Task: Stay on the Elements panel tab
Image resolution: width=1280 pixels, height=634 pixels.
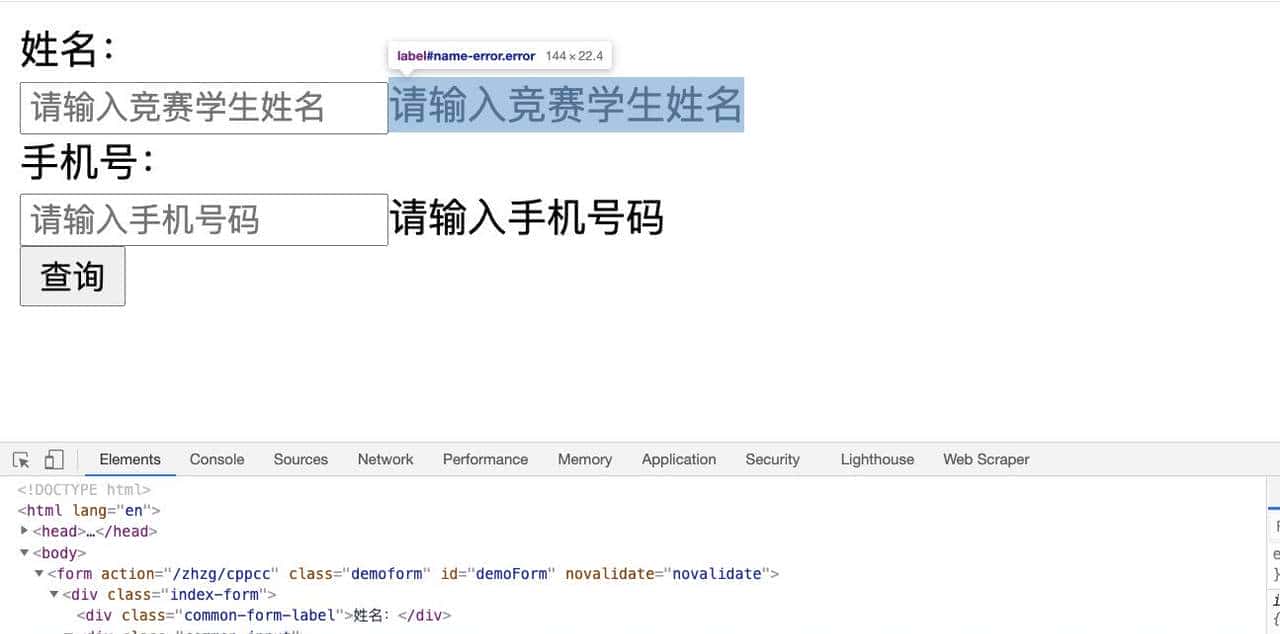Action: [129, 459]
